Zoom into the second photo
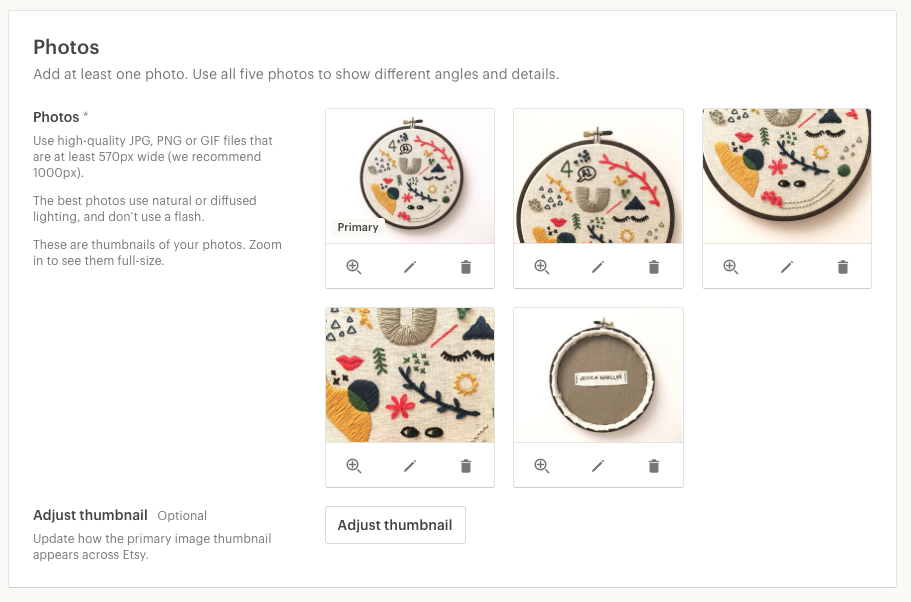911x602 pixels. (541, 267)
